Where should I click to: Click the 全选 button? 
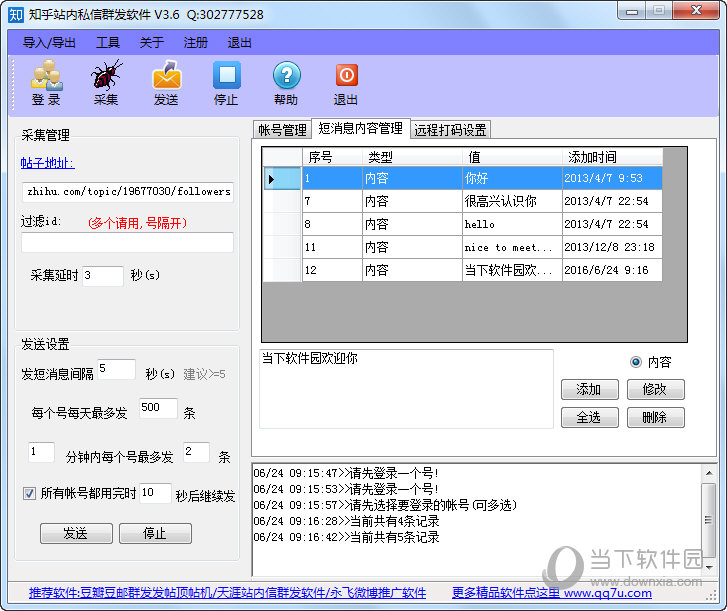coord(589,417)
